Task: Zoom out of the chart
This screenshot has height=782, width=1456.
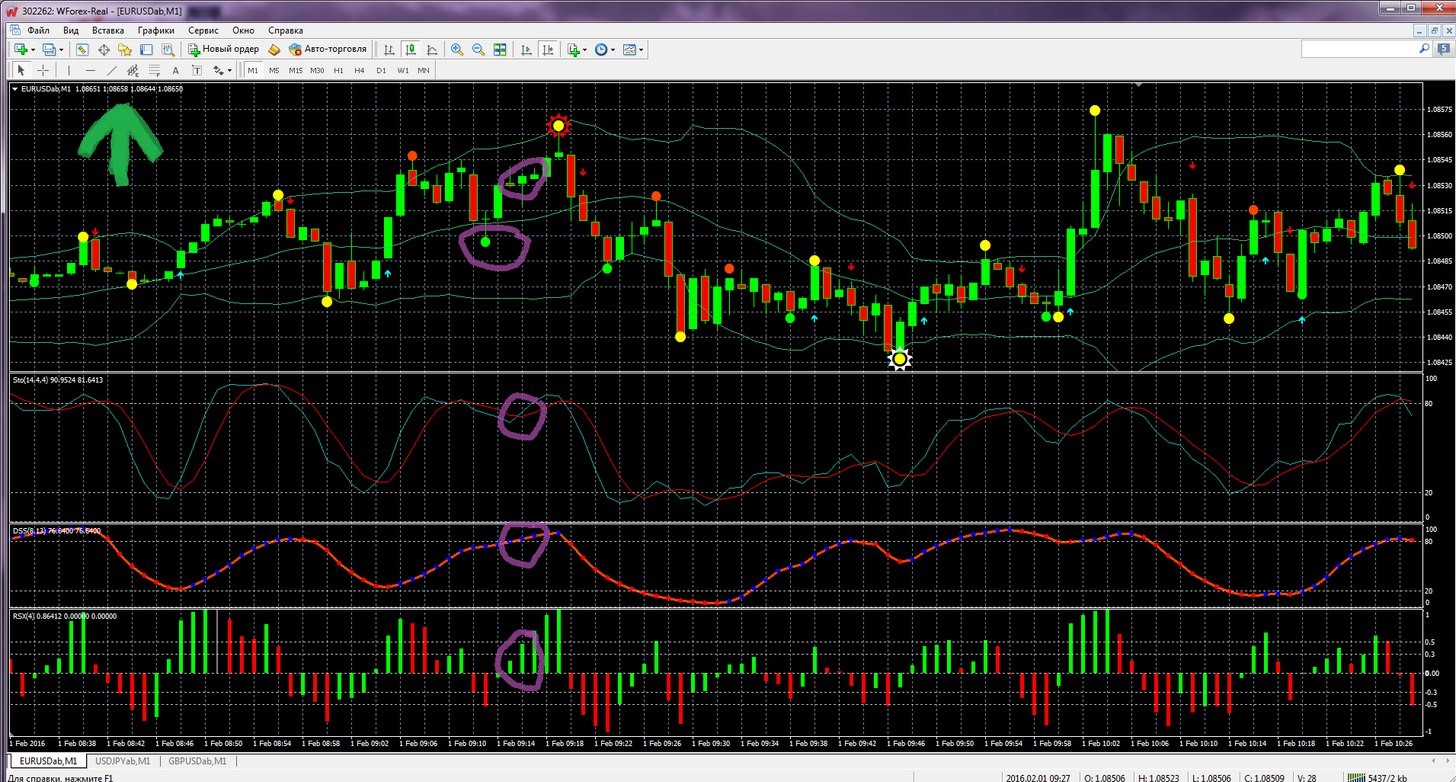Action: click(478, 49)
